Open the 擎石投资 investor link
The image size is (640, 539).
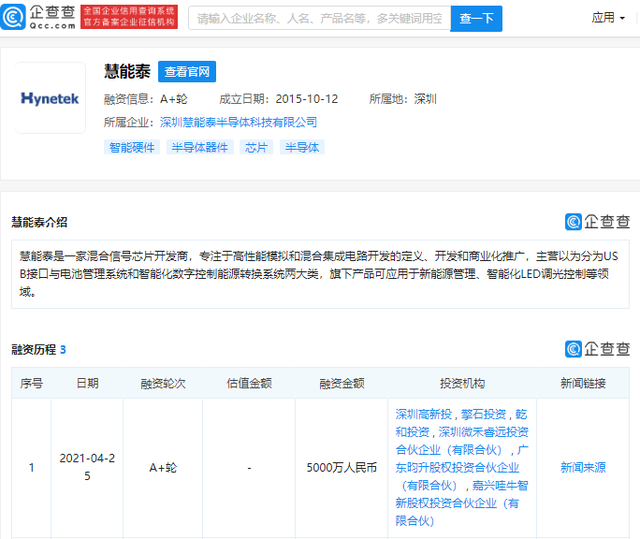click(x=484, y=414)
